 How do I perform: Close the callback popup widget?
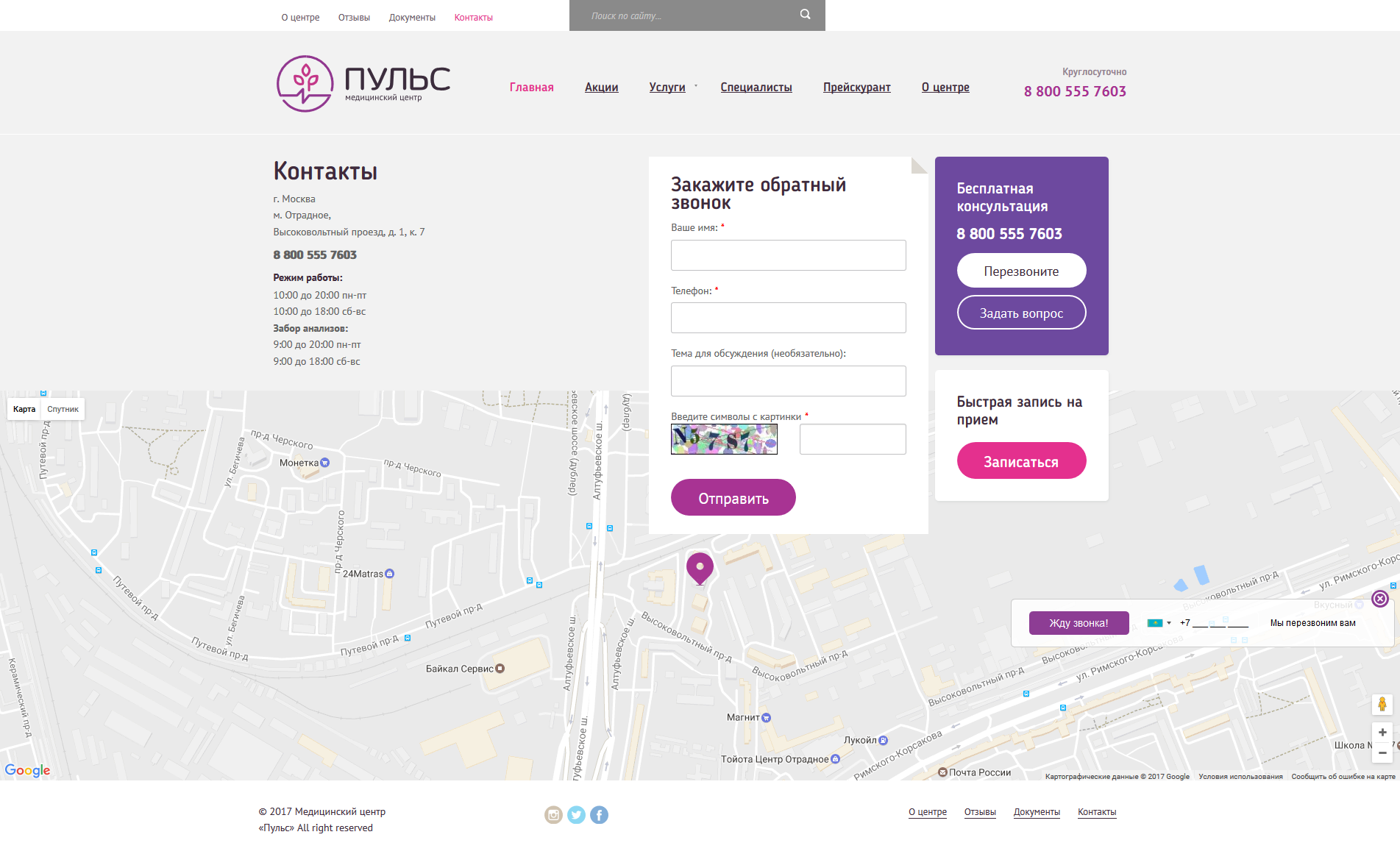[x=1380, y=599]
